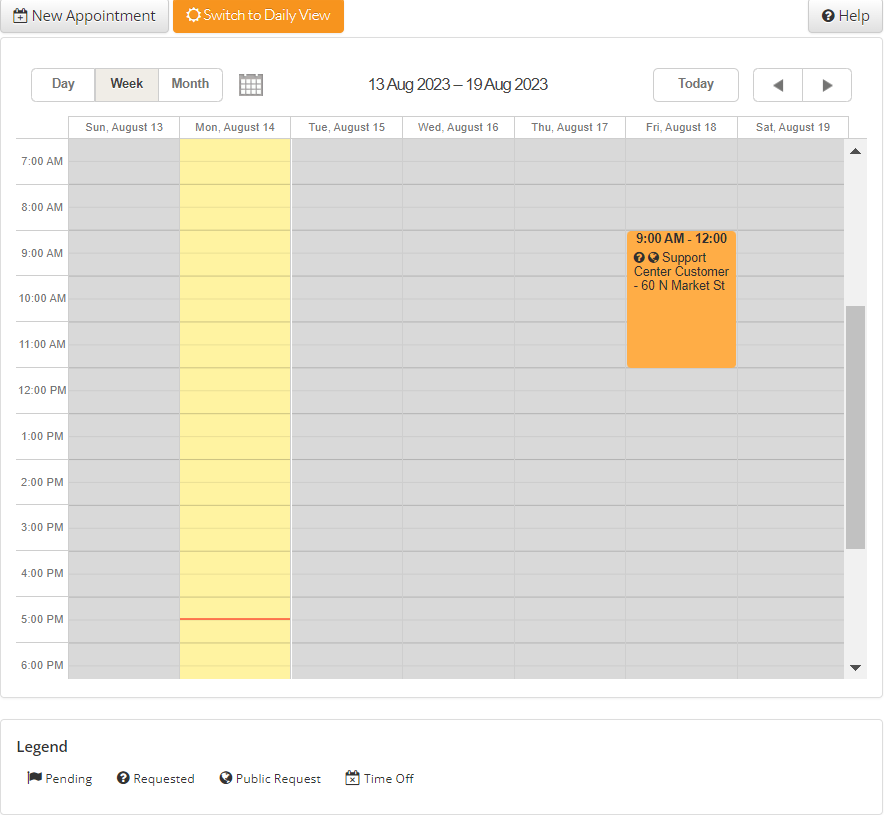
Task: Click the Time Off icon in the legend
Action: pos(351,777)
